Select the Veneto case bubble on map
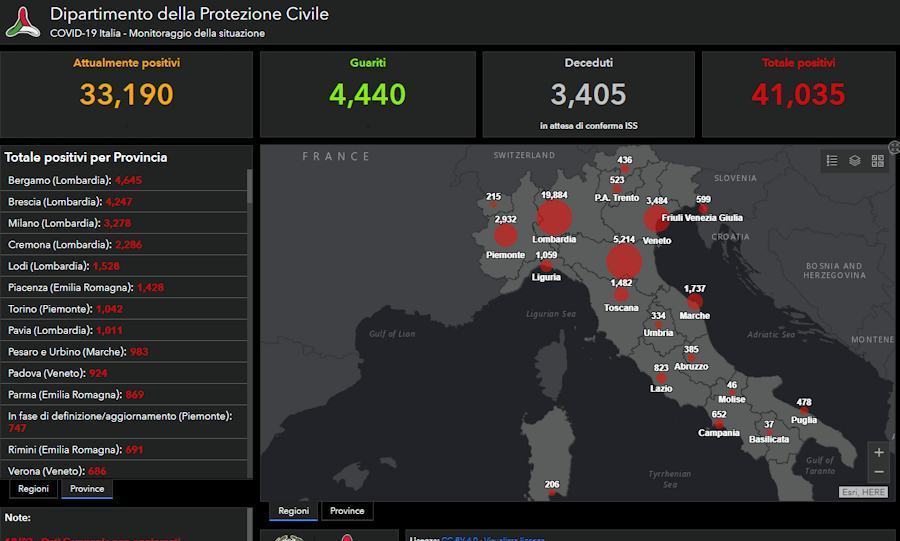 655,219
